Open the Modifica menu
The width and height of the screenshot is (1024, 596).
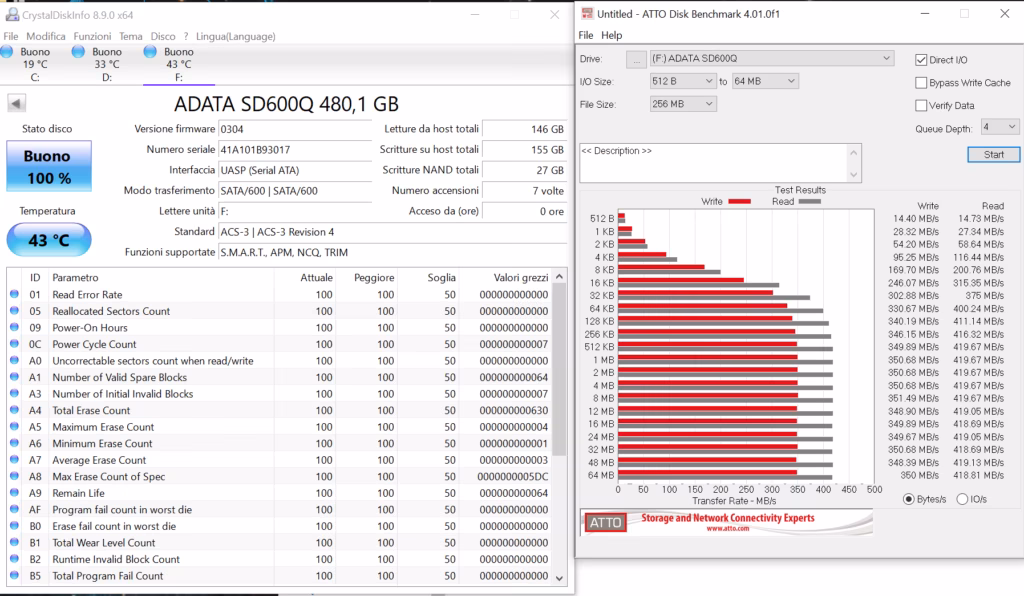pos(46,37)
